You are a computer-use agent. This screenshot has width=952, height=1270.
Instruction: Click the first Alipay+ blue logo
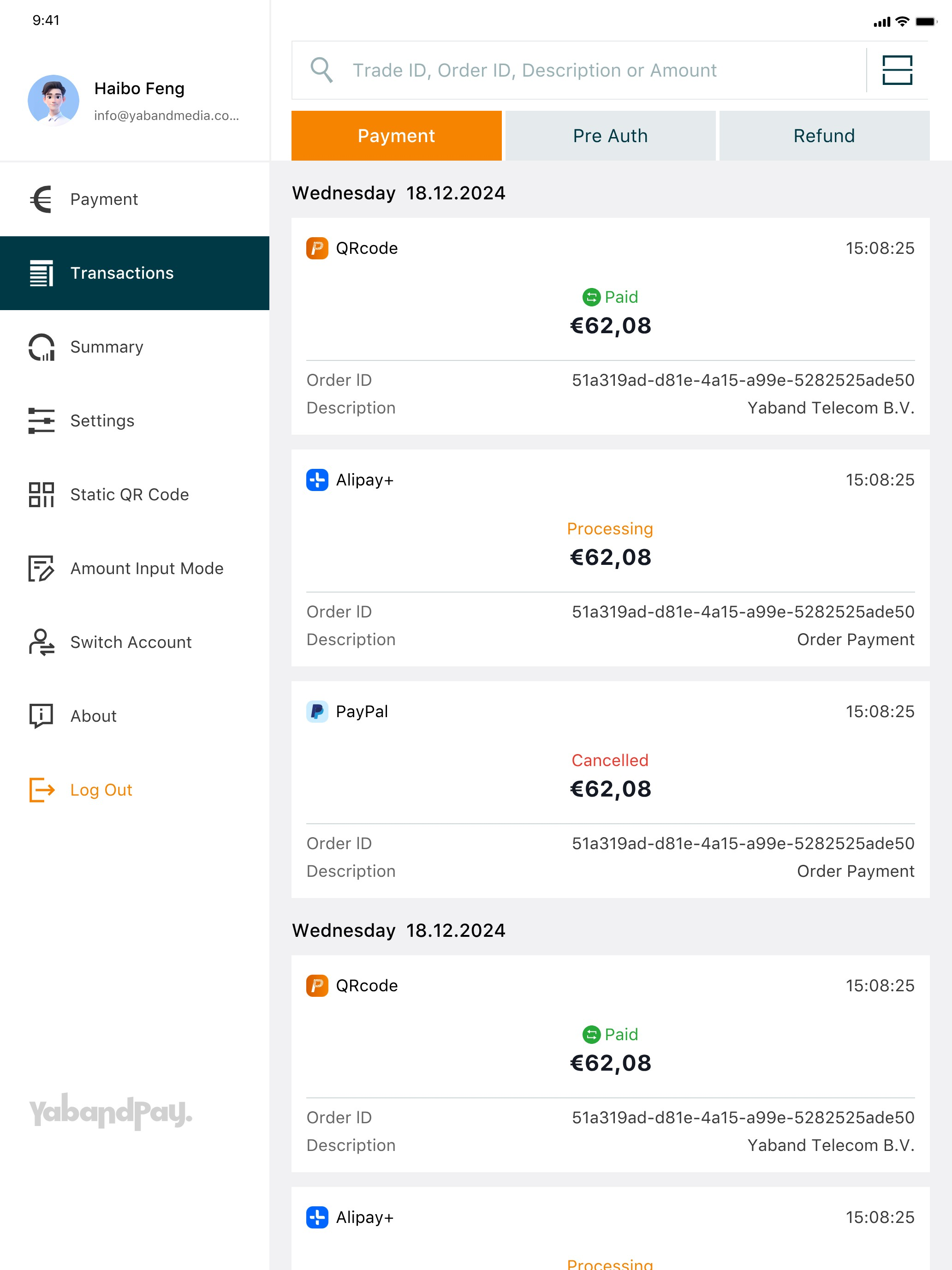point(317,480)
